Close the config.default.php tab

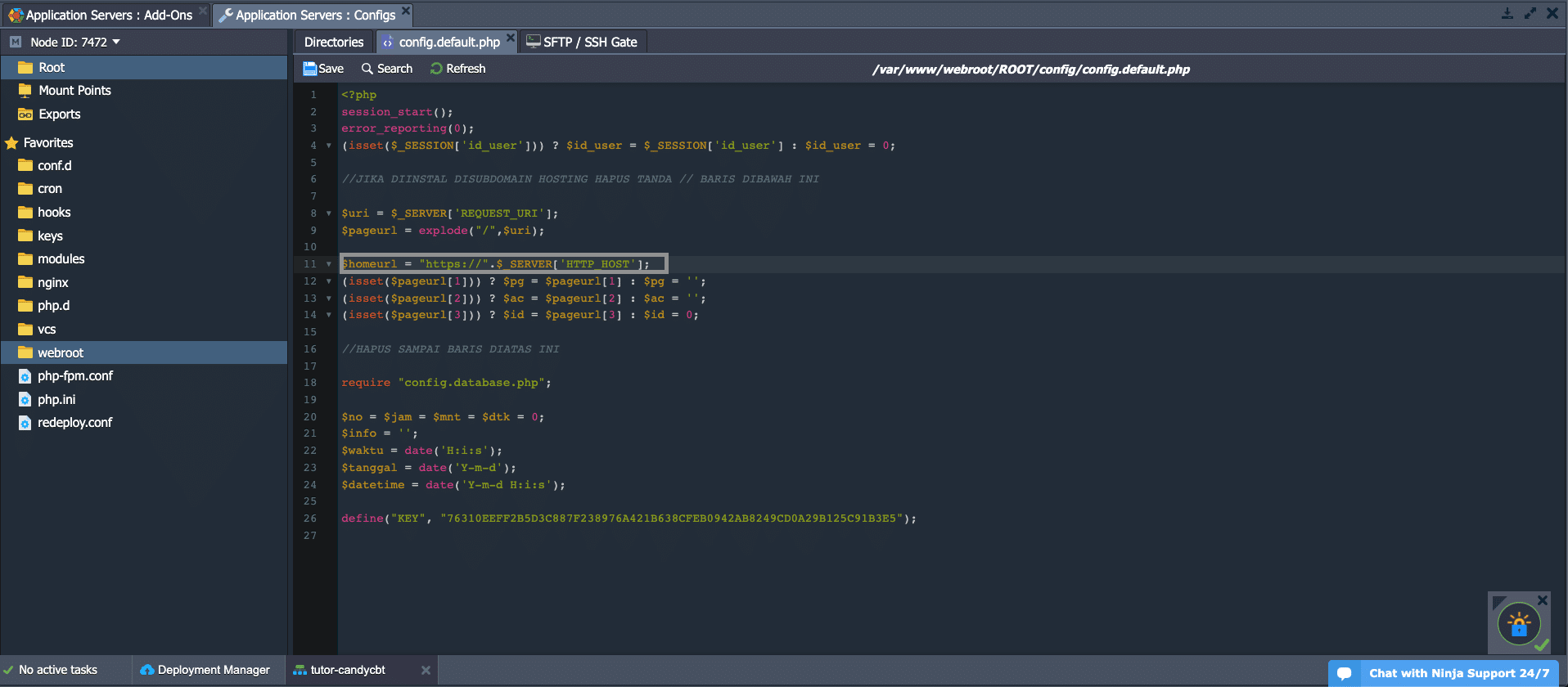pos(511,38)
